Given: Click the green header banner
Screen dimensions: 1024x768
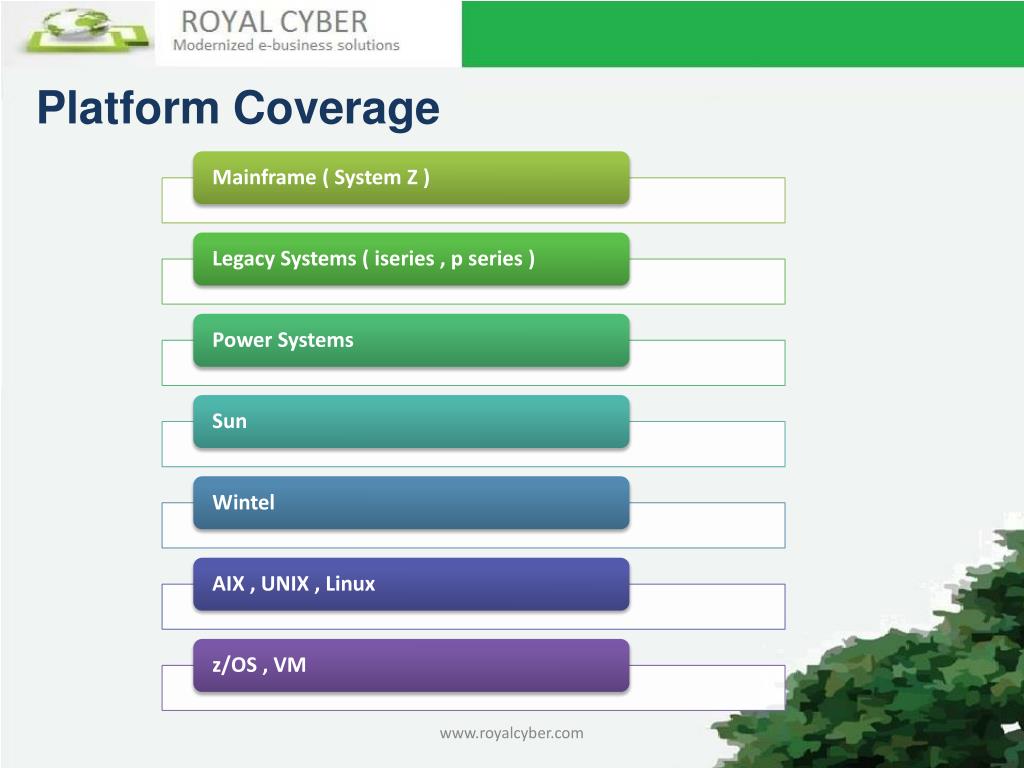Looking at the screenshot, I should [x=743, y=33].
